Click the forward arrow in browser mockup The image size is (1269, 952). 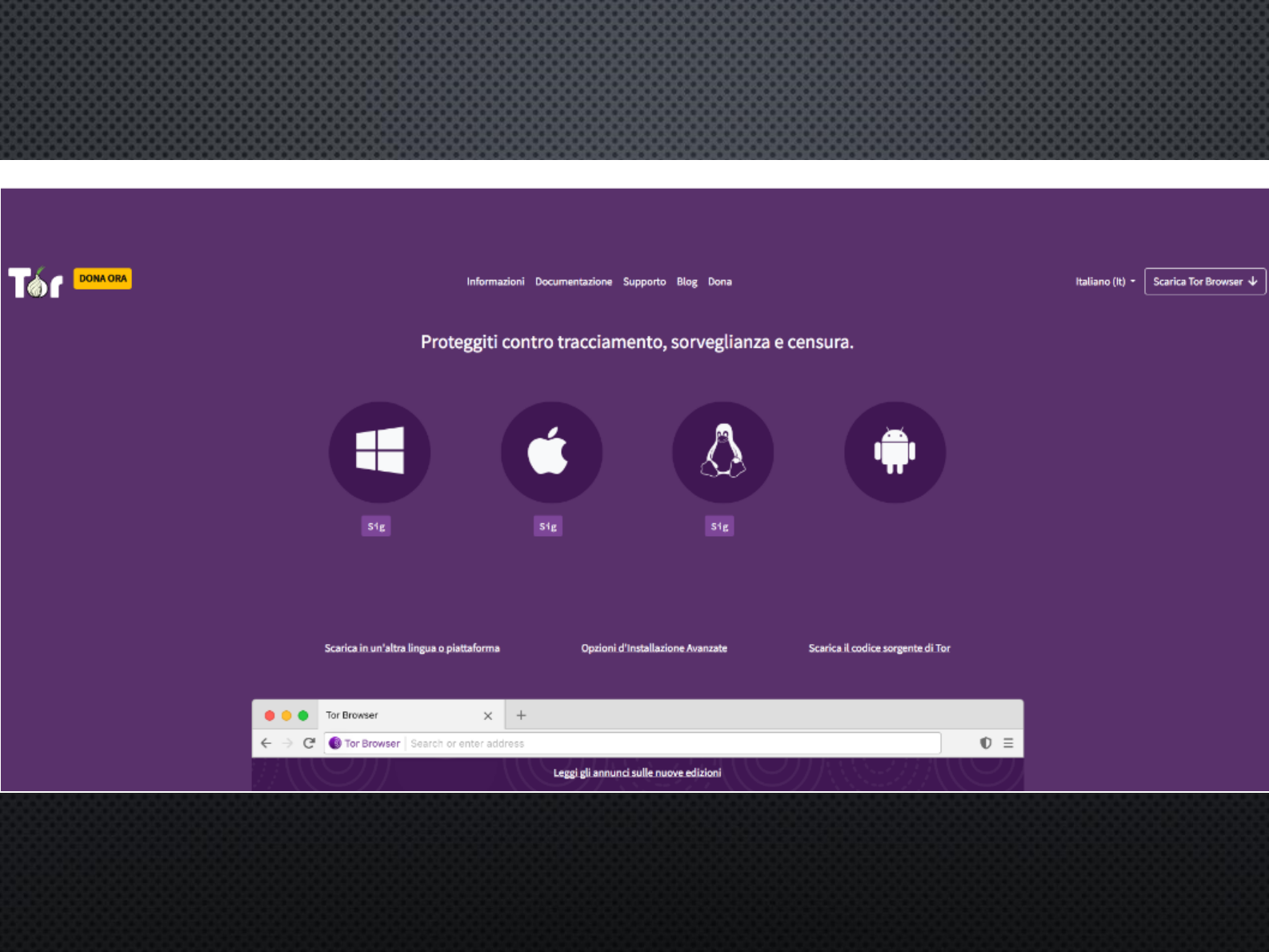point(287,743)
